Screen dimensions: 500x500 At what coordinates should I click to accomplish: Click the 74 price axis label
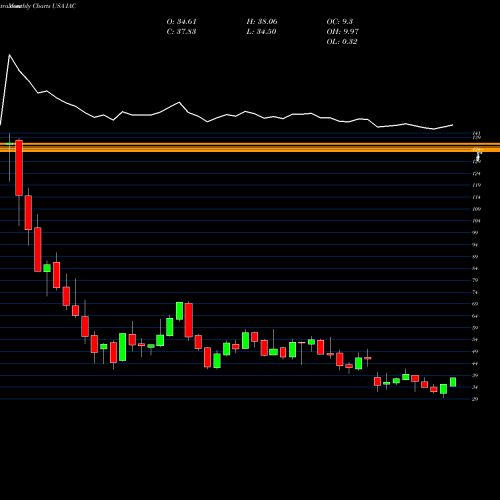click(x=475, y=292)
